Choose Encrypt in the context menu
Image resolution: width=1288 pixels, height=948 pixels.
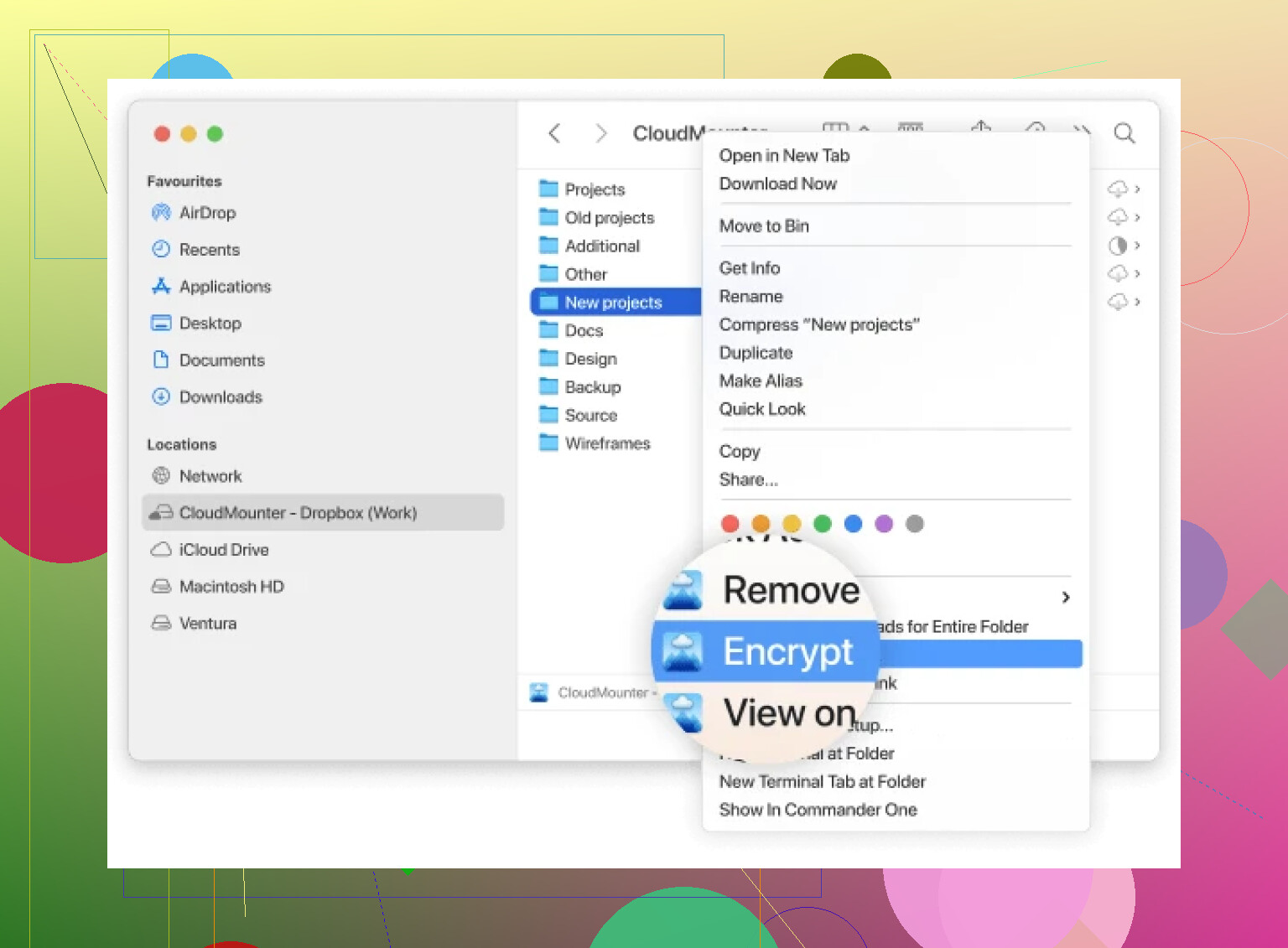(x=765, y=651)
